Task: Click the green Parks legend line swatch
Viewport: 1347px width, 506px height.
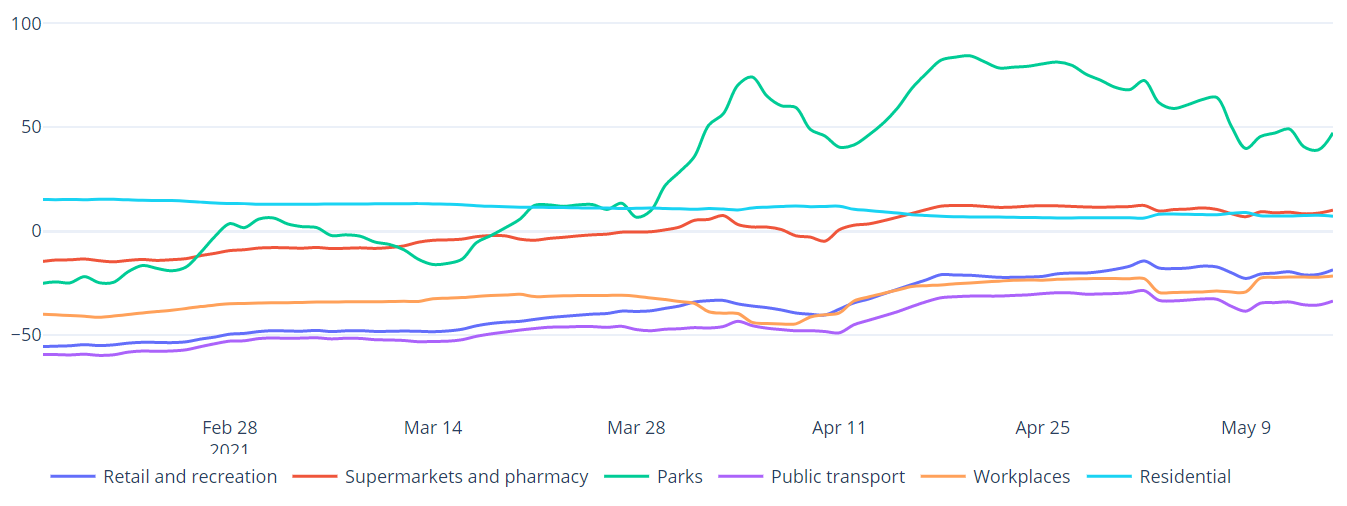Action: click(x=627, y=477)
